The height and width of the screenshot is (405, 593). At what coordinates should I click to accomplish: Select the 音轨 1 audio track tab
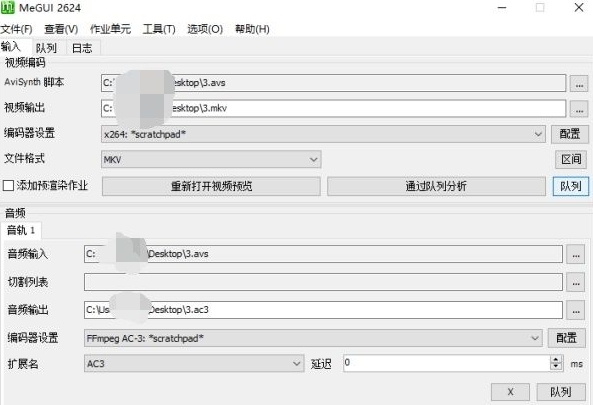click(x=21, y=230)
